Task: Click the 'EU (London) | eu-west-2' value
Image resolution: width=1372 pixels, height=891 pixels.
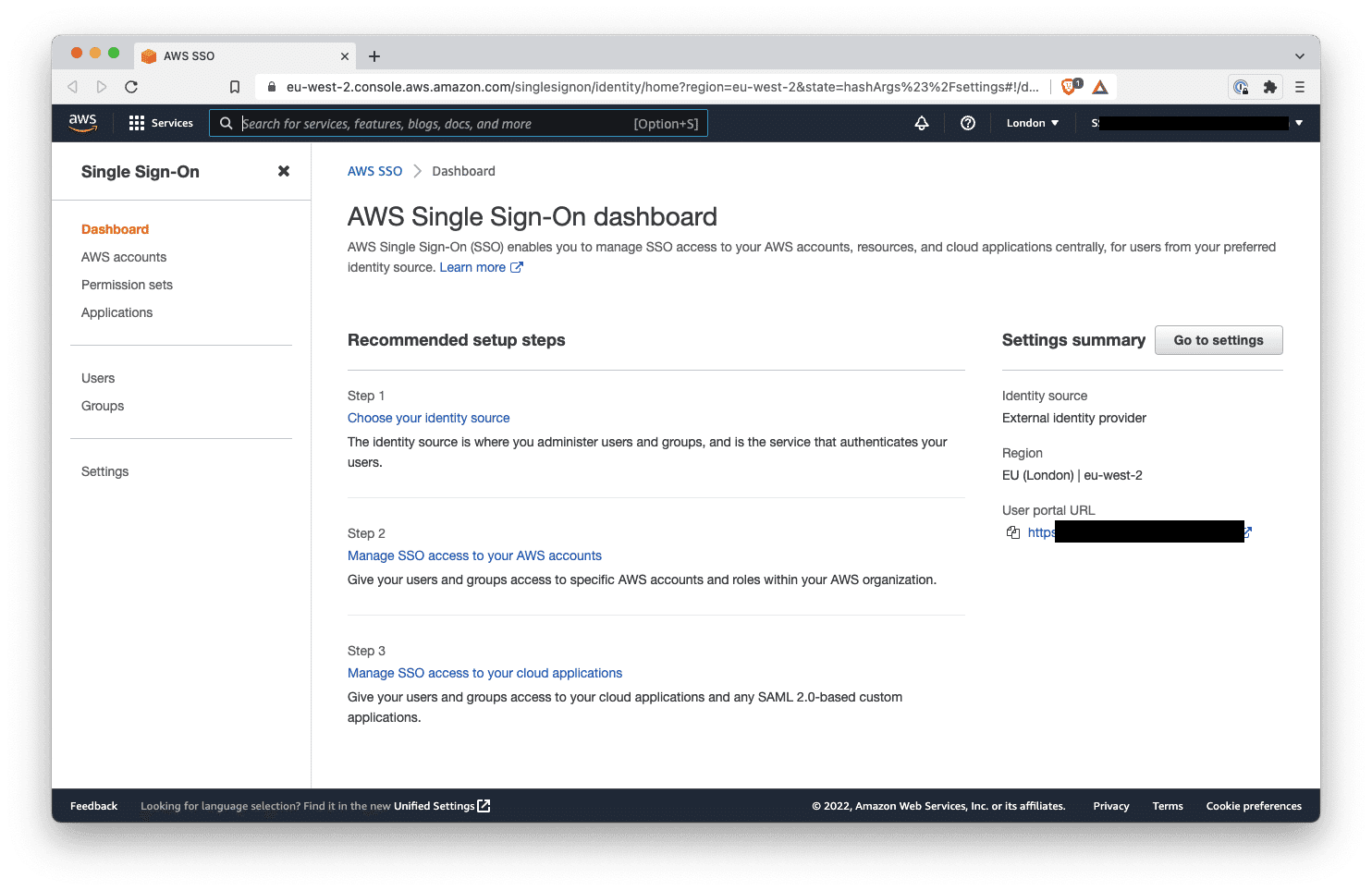Action: (1072, 475)
